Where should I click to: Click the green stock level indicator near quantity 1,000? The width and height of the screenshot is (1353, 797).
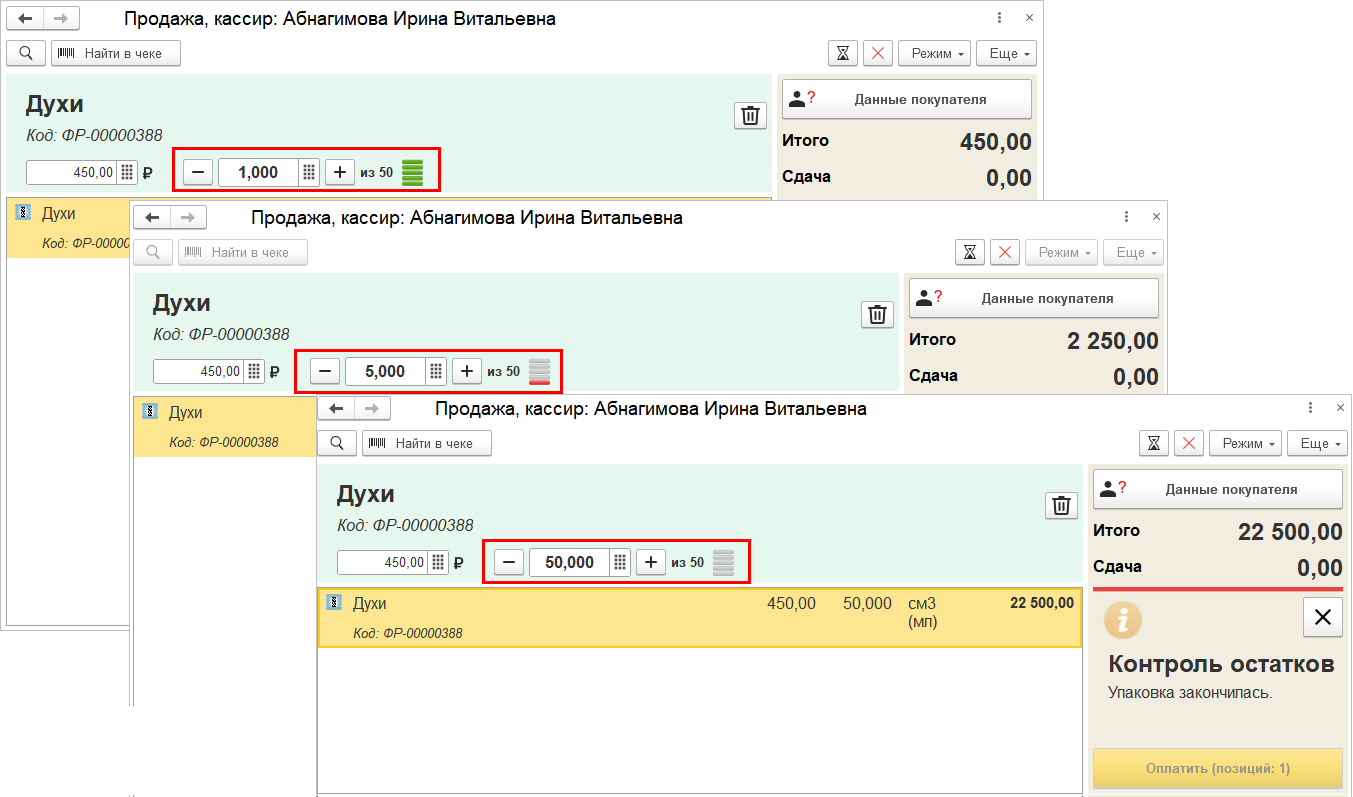pyautogui.click(x=412, y=172)
